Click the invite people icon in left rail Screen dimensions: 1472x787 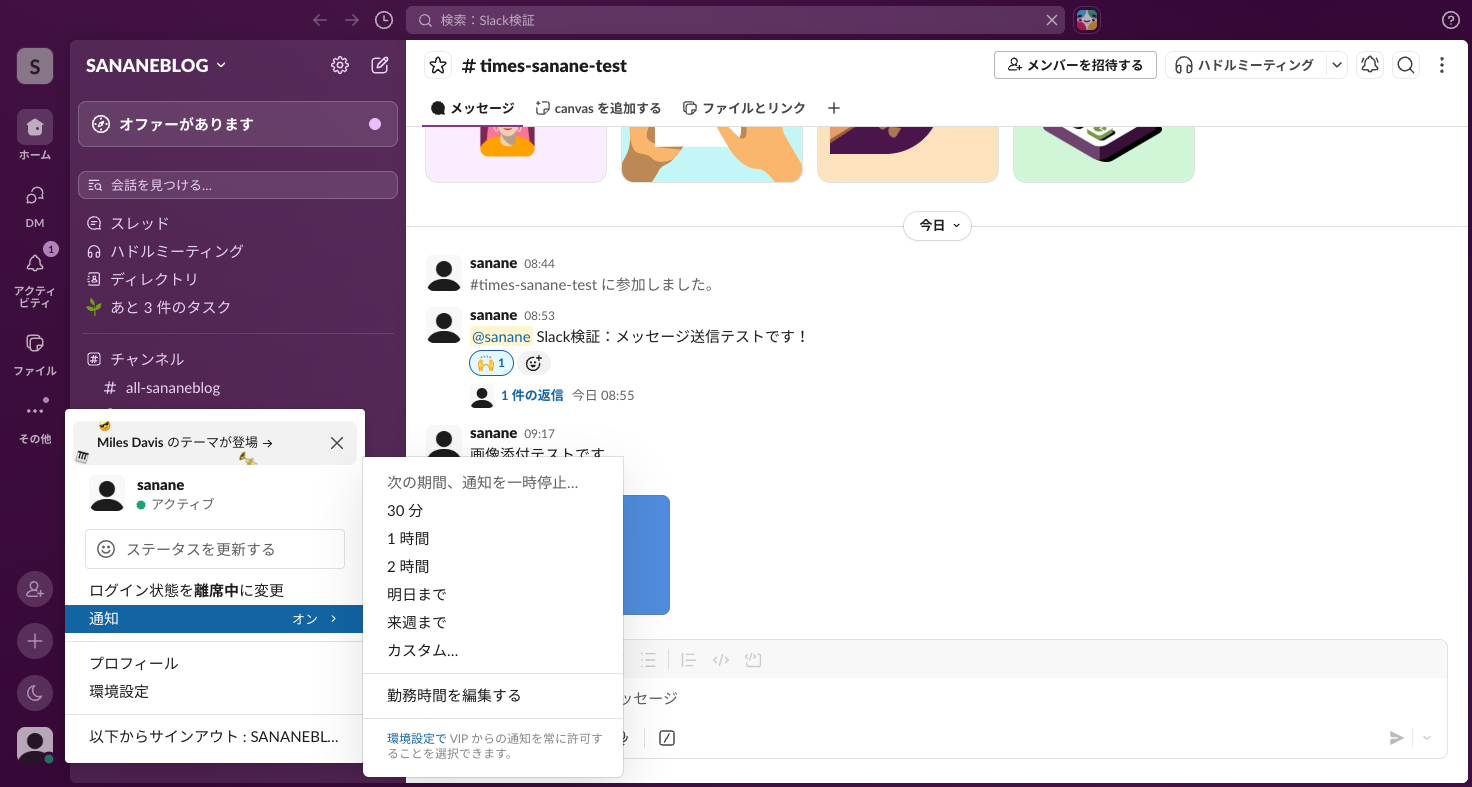(x=35, y=589)
